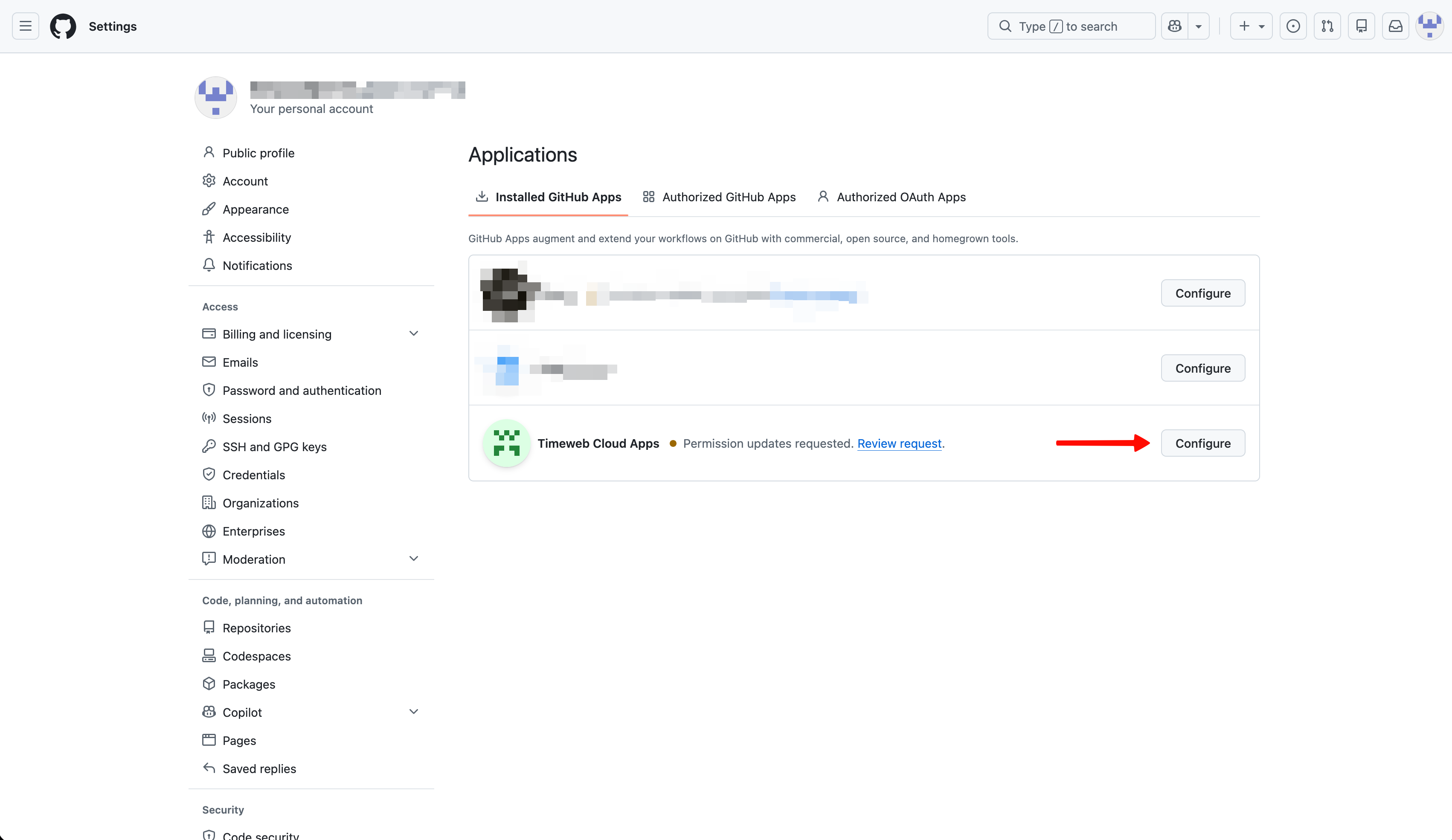
Task: Open the Copilot chat icon in header
Action: point(1174,26)
